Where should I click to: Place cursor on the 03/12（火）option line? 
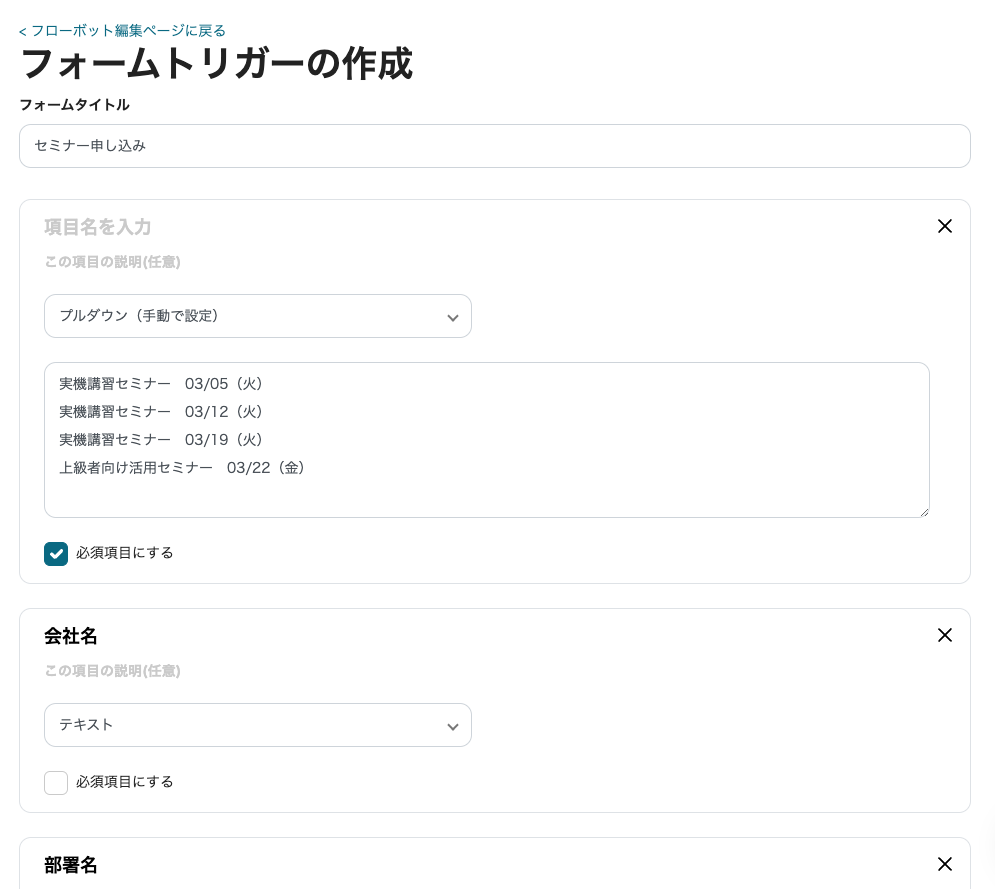click(161, 412)
